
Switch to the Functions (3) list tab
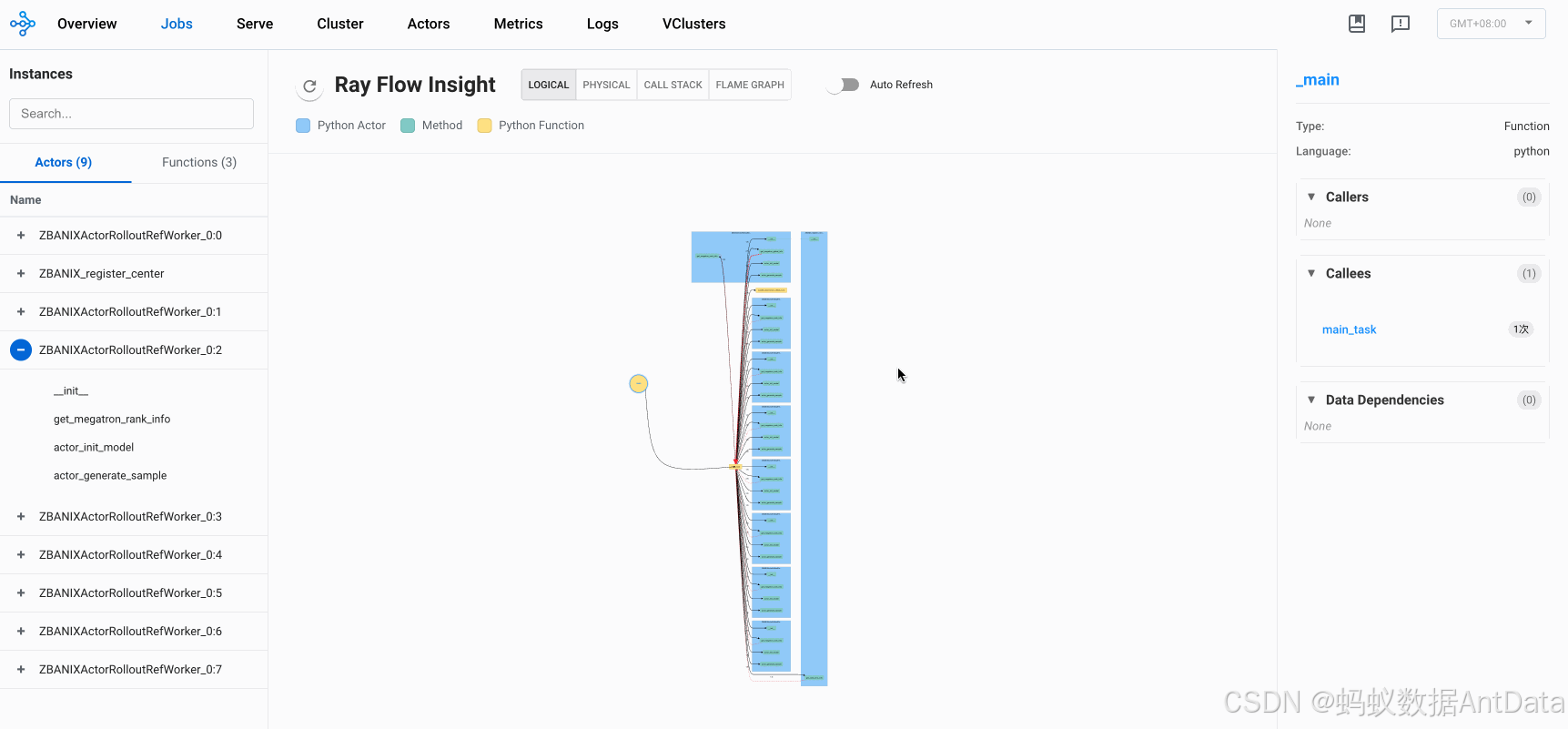coord(199,163)
